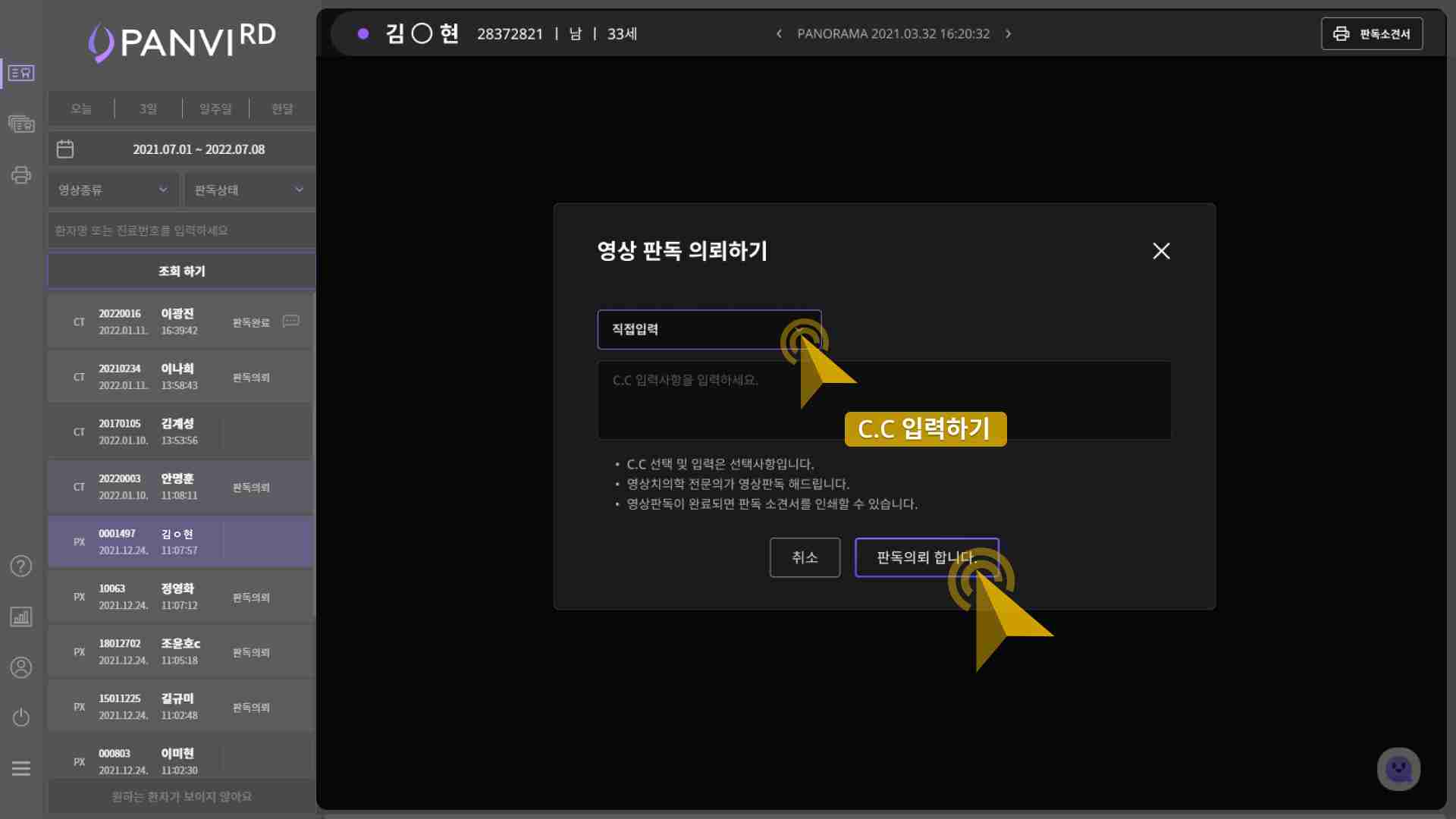The image size is (1456, 819).
Task: Click the date range 2021.07.01 ~ 2022.07.08
Action: pos(199,149)
